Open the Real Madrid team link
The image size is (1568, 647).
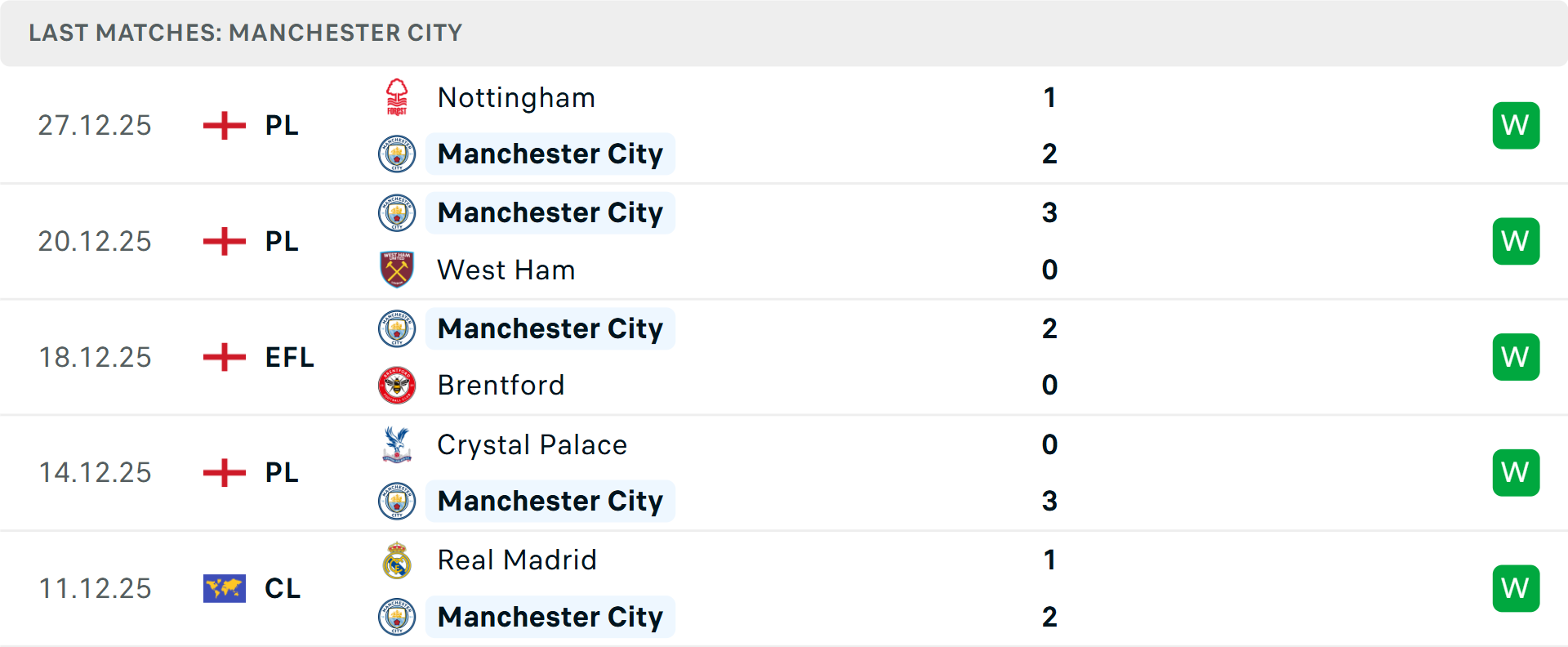point(517,560)
